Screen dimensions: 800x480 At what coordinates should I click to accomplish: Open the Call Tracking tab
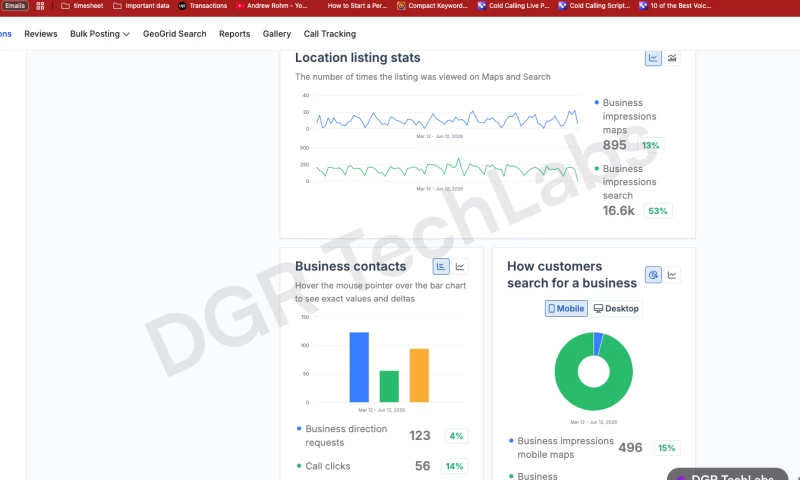click(x=330, y=34)
